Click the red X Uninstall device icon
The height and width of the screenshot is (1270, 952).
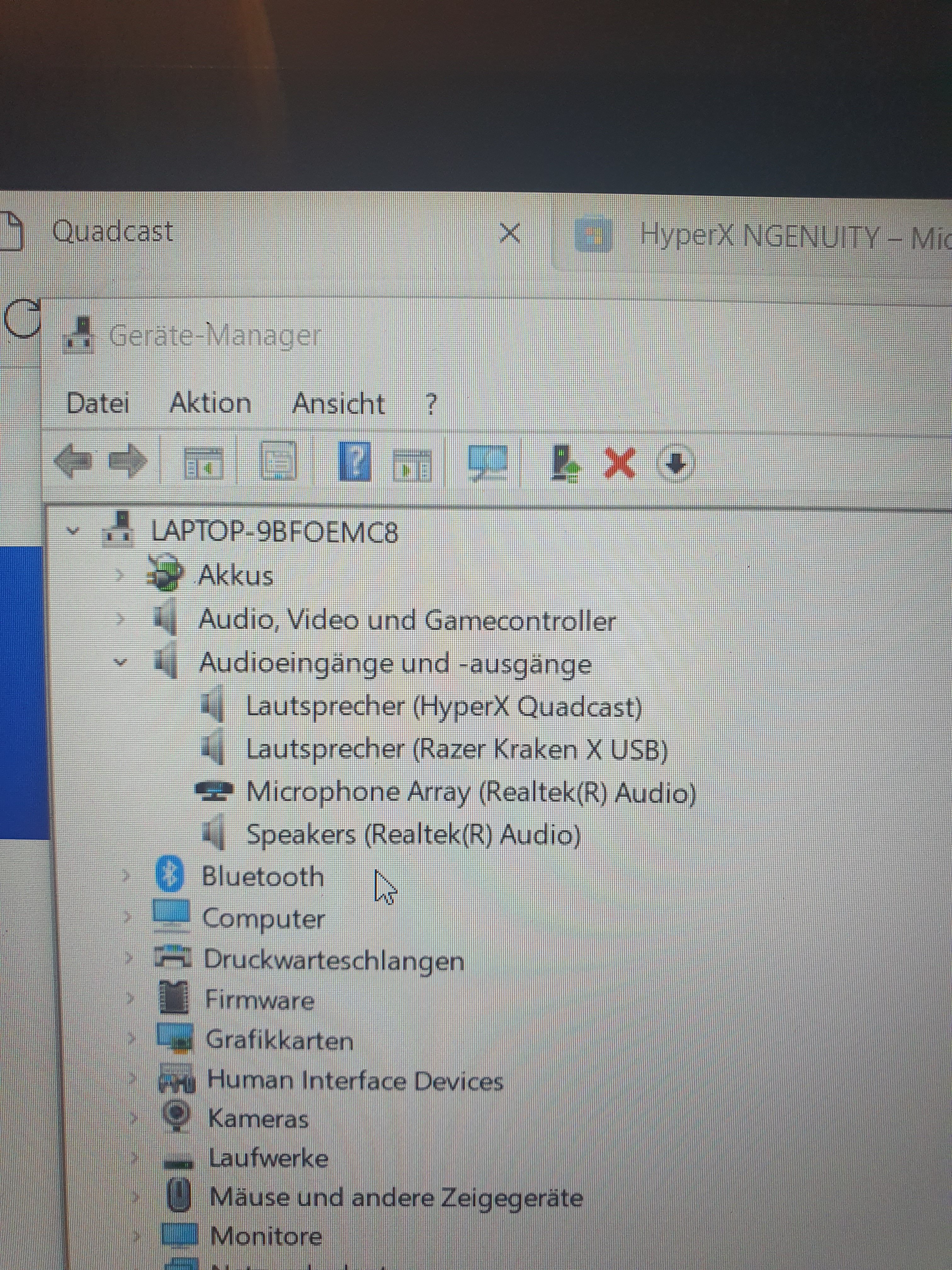[620, 463]
